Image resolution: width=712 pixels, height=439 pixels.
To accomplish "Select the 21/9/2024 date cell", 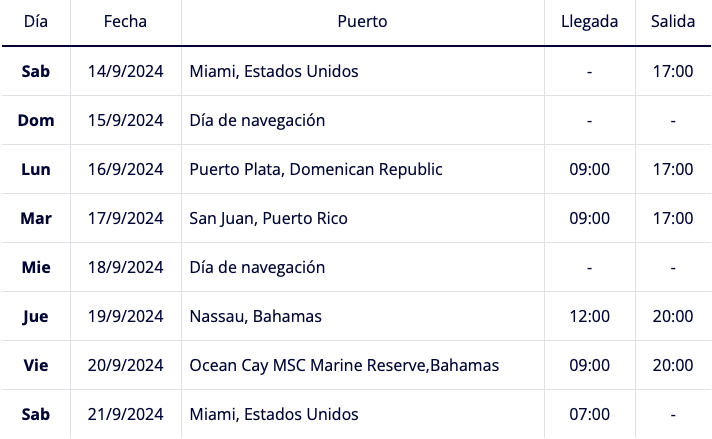I will [125, 414].
